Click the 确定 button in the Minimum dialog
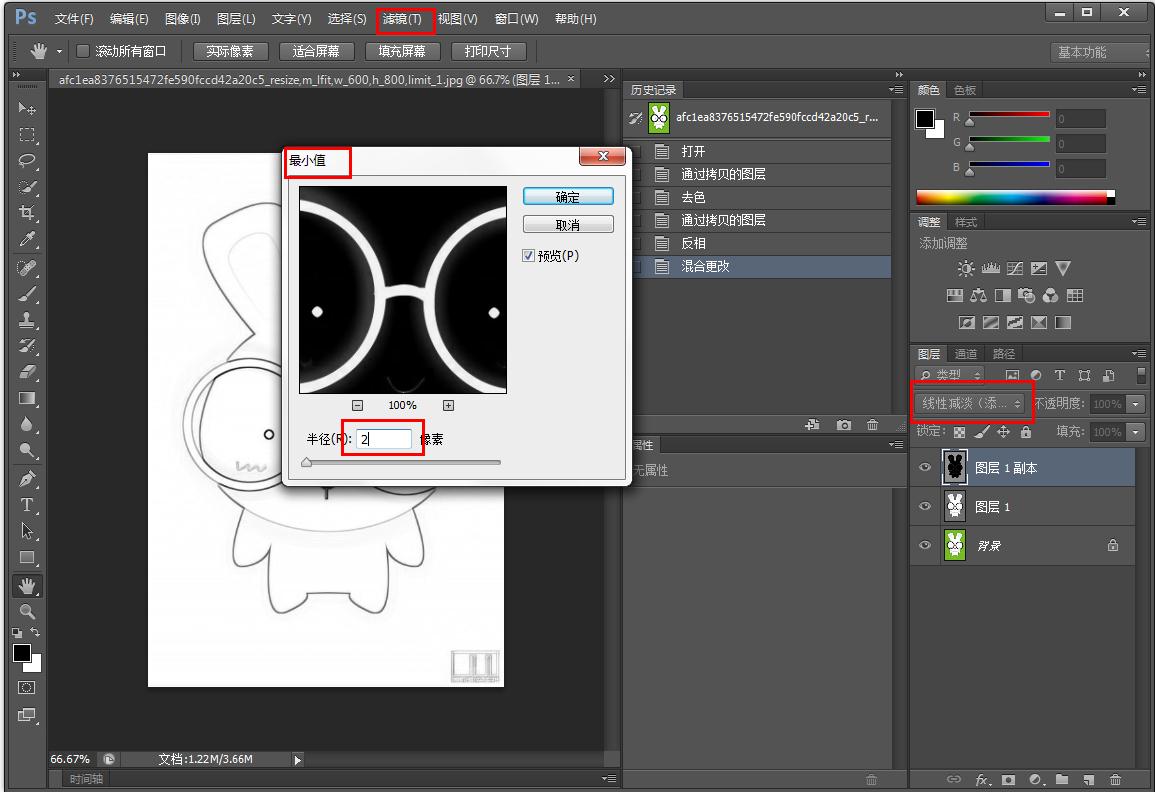The image size is (1155, 792). (x=567, y=197)
